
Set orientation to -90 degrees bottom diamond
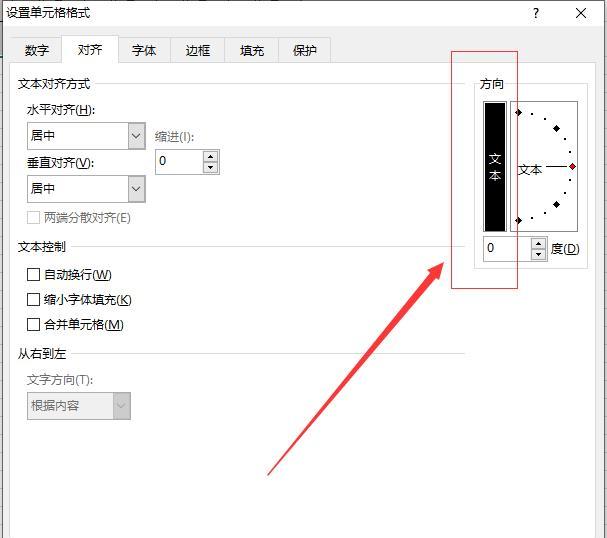point(518,220)
